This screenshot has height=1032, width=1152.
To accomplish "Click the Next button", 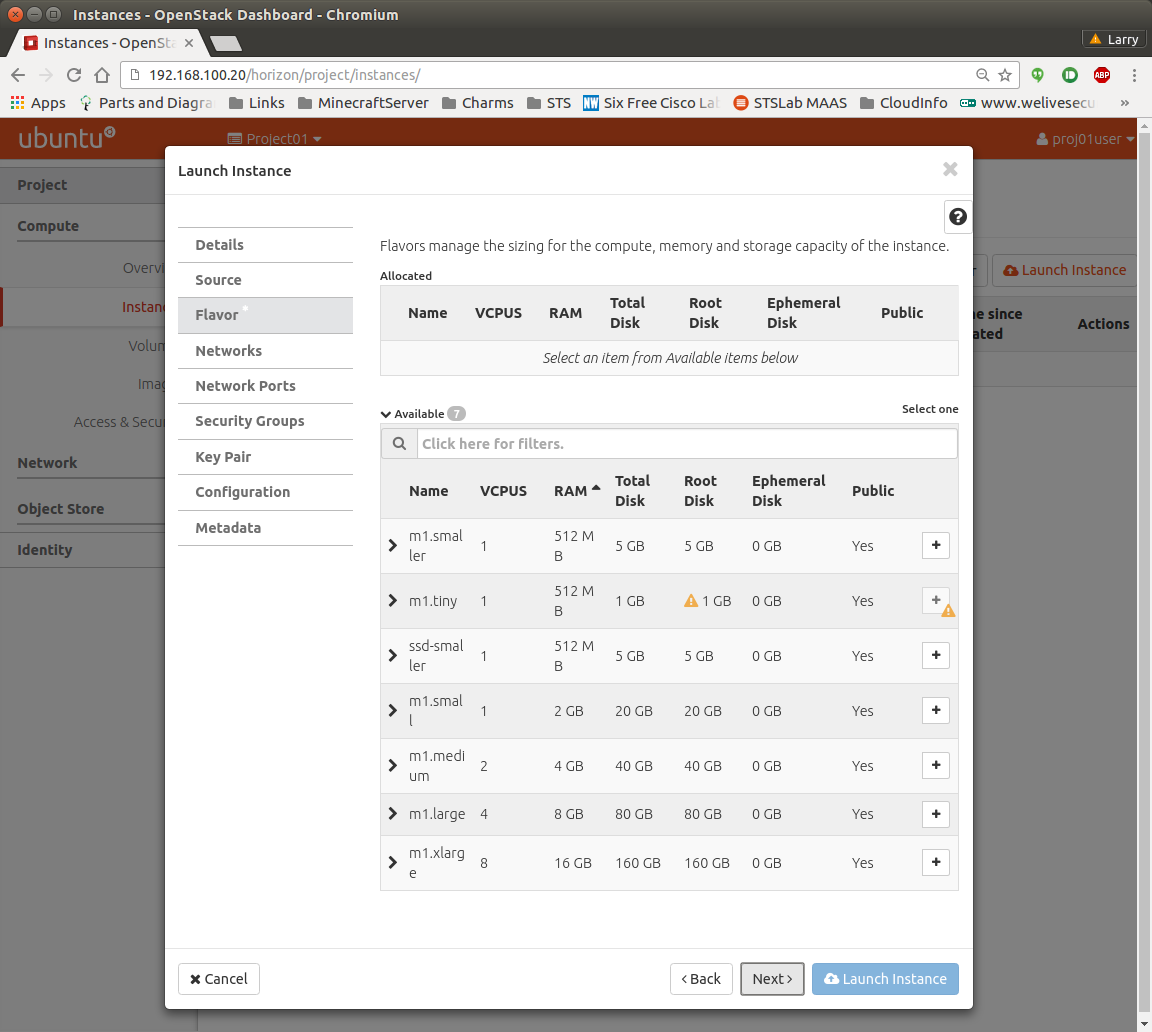I will point(771,979).
